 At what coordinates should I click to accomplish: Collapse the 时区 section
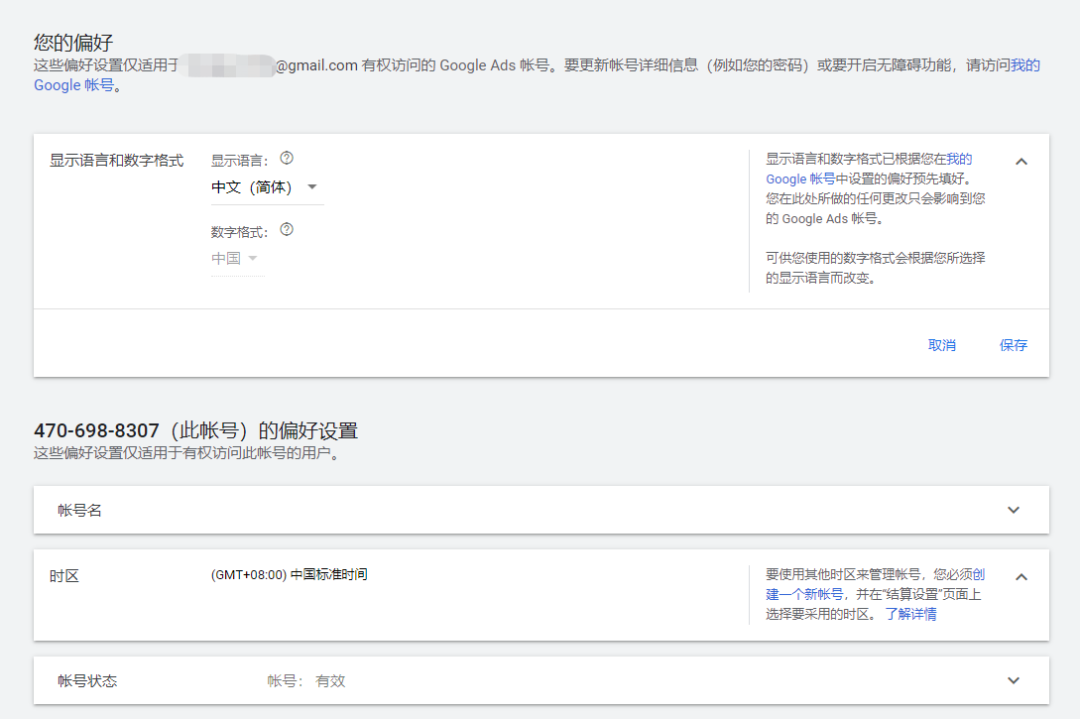click(1021, 576)
